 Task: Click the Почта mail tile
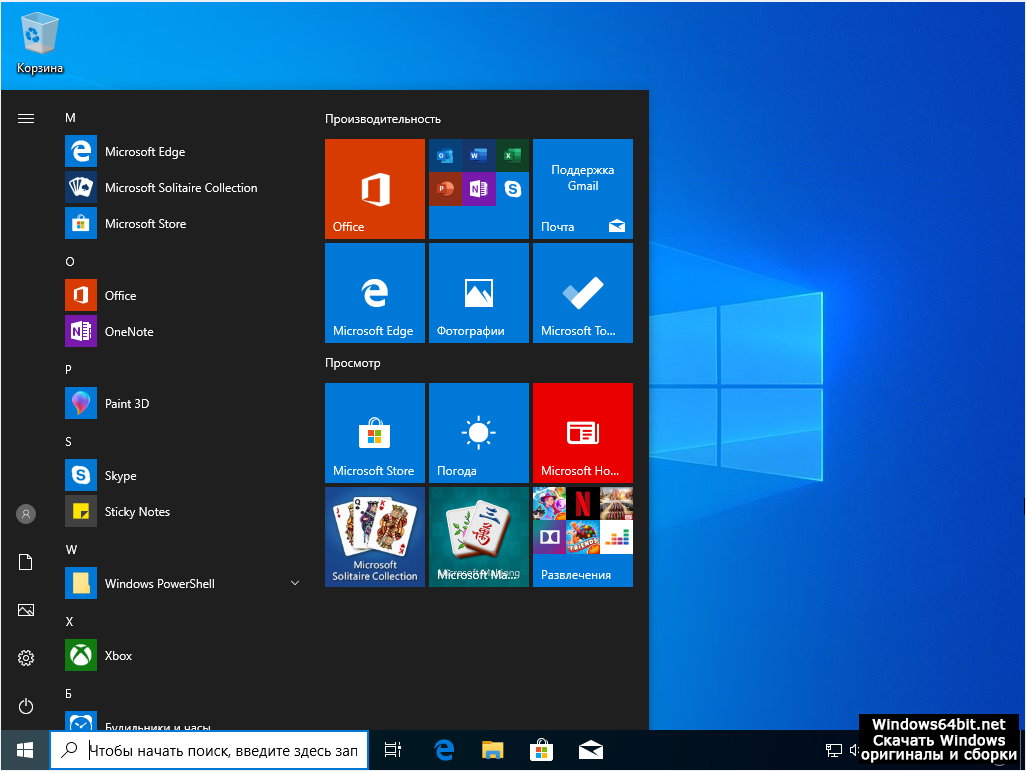(582, 189)
